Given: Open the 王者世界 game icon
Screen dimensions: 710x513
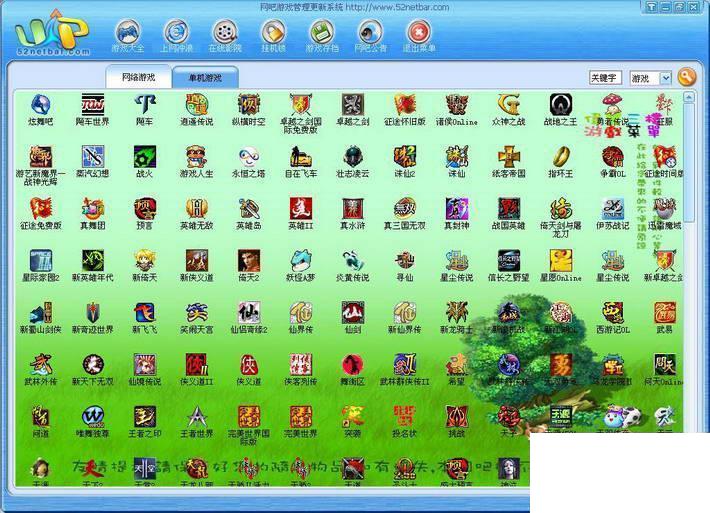Looking at the screenshot, I should (197, 417).
